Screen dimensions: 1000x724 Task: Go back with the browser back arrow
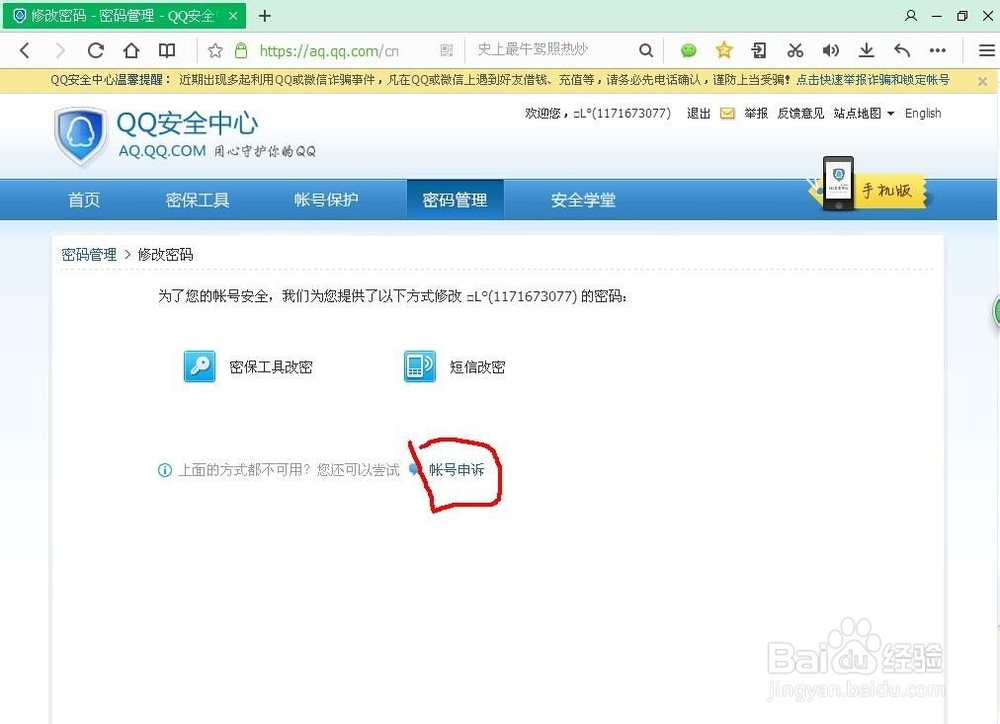click(25, 50)
